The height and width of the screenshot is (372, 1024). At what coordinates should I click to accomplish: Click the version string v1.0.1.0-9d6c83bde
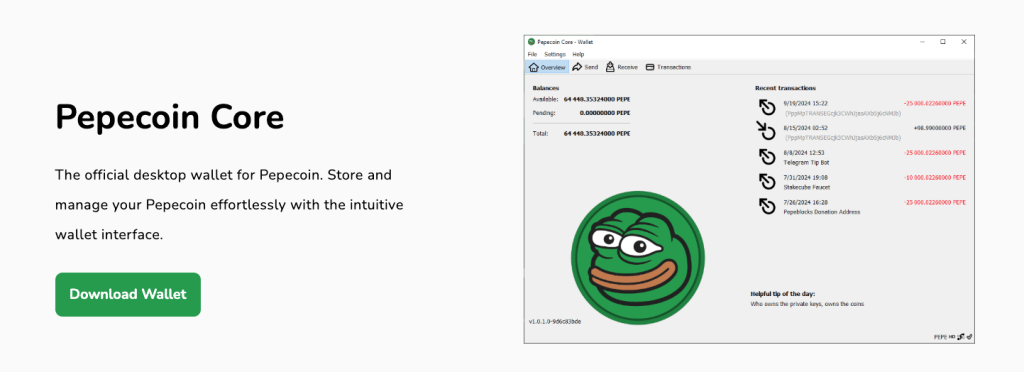[x=555, y=321]
